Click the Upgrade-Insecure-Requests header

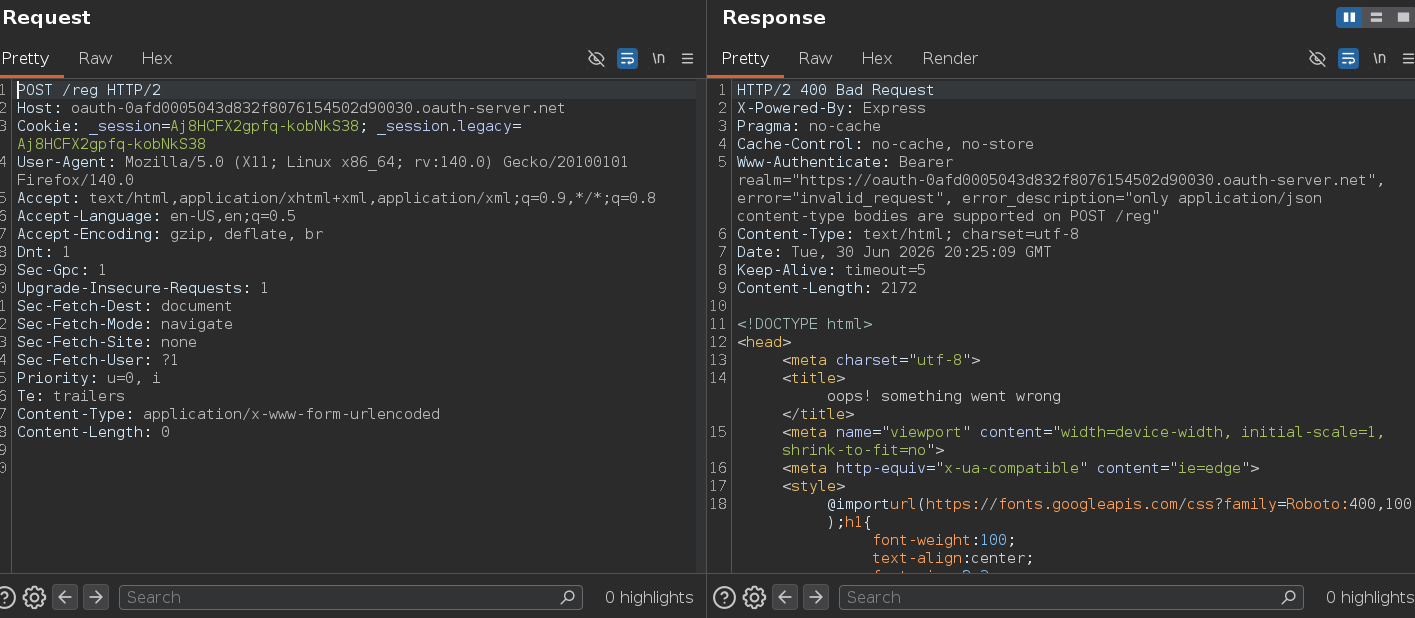[142, 288]
